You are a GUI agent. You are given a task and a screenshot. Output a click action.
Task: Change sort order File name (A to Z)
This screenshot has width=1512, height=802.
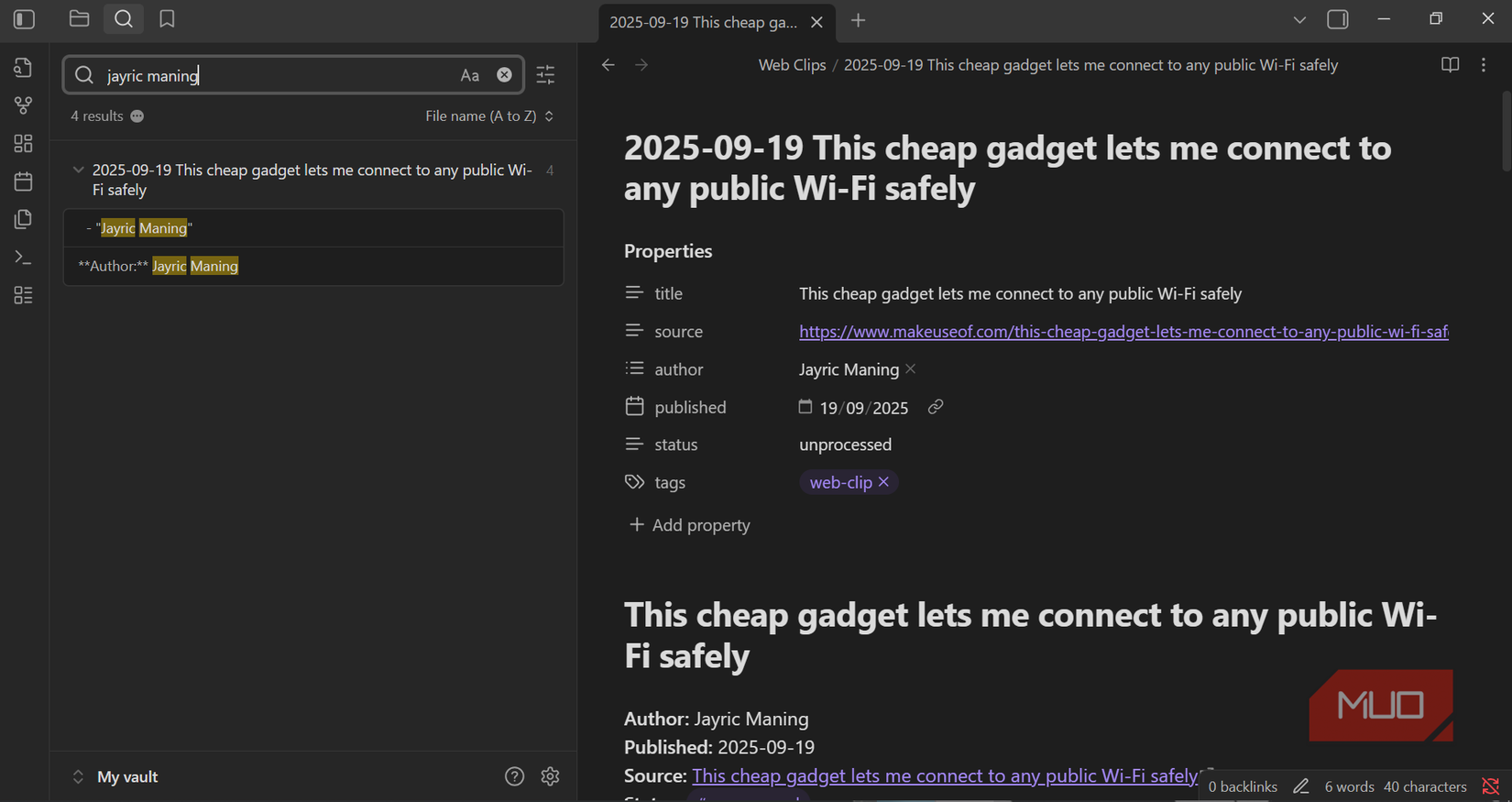489,116
